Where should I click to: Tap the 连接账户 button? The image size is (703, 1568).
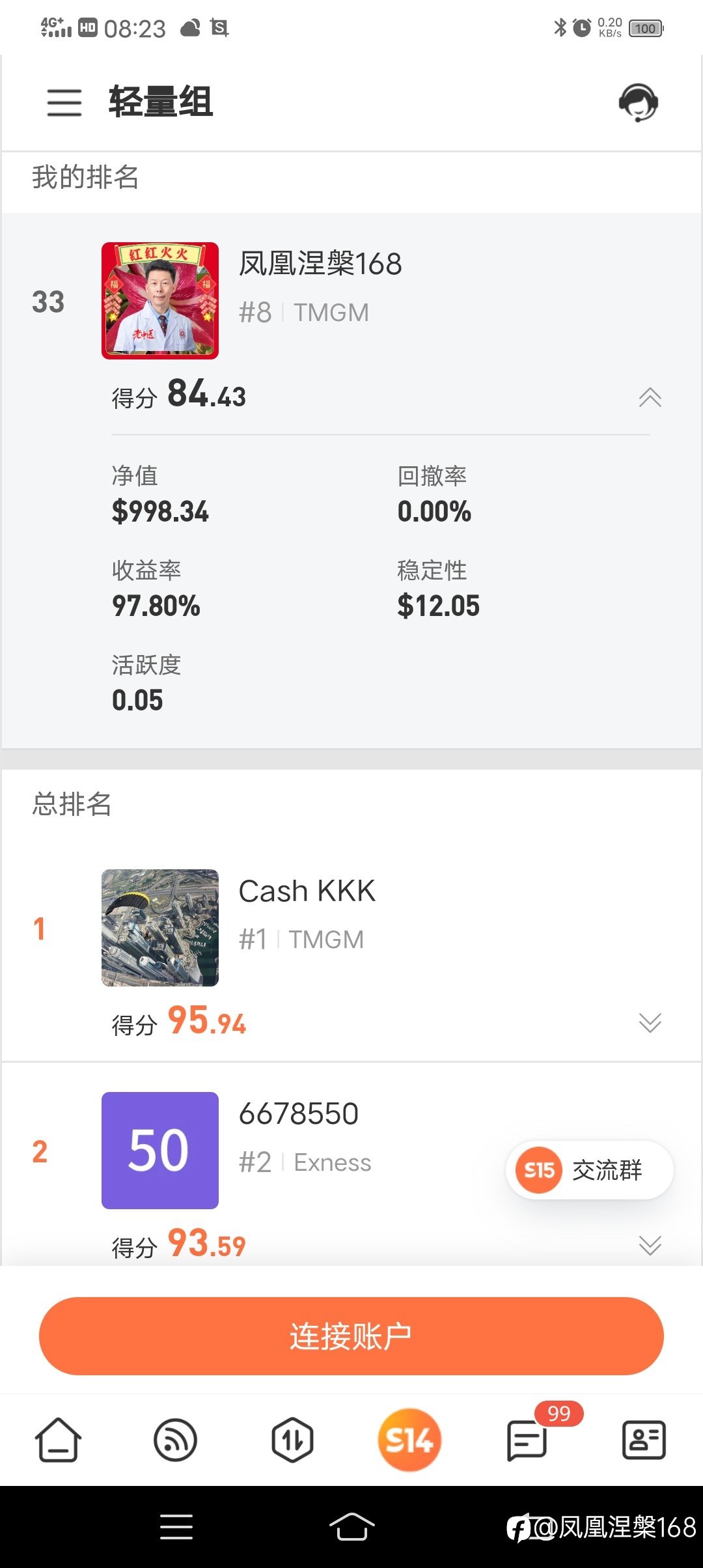[351, 1336]
